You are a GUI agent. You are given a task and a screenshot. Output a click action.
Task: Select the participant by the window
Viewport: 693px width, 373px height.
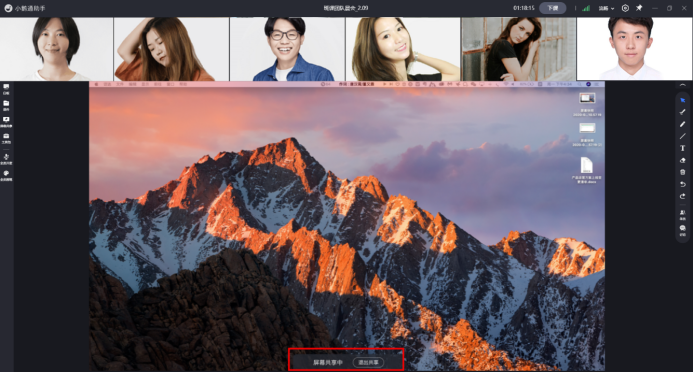(x=518, y=49)
